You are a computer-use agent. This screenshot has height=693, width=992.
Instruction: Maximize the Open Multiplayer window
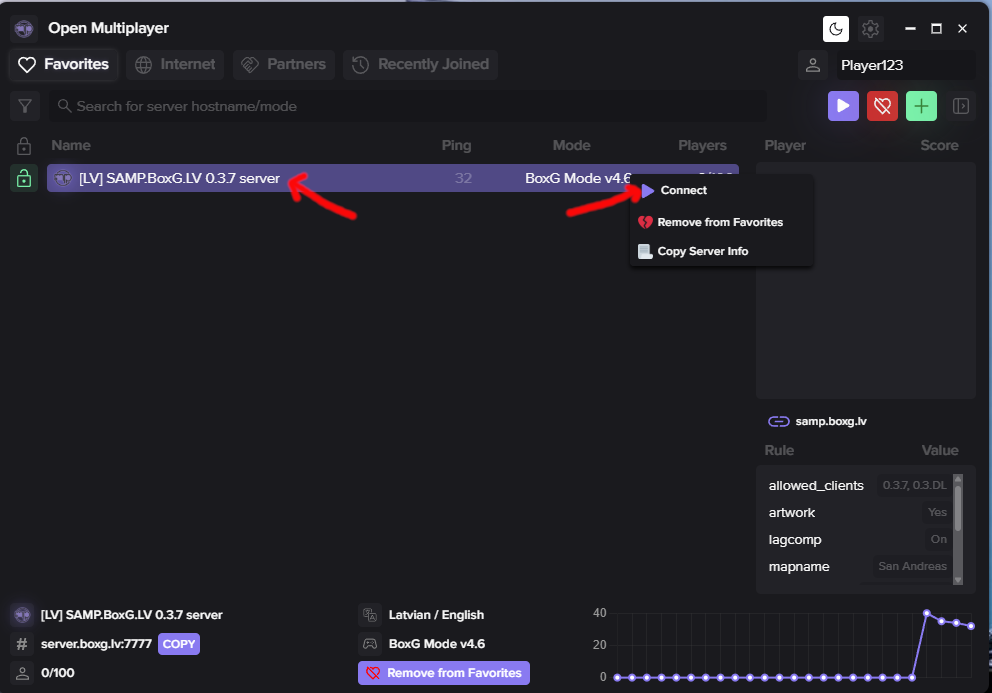[936, 28]
